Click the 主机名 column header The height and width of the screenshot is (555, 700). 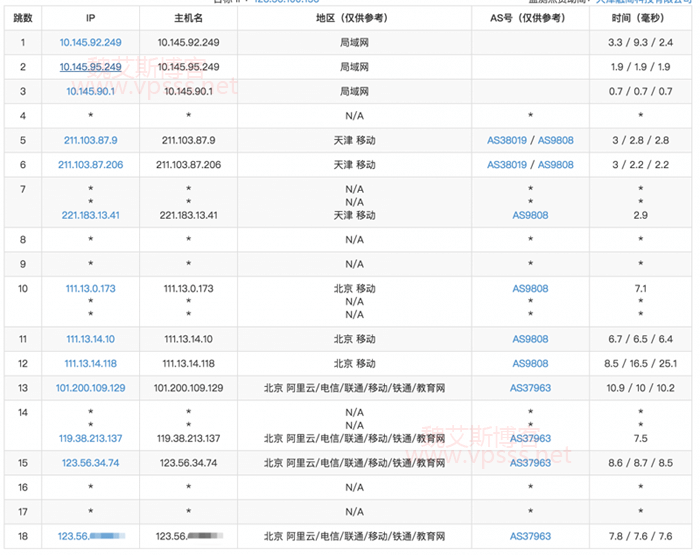[x=188, y=18]
